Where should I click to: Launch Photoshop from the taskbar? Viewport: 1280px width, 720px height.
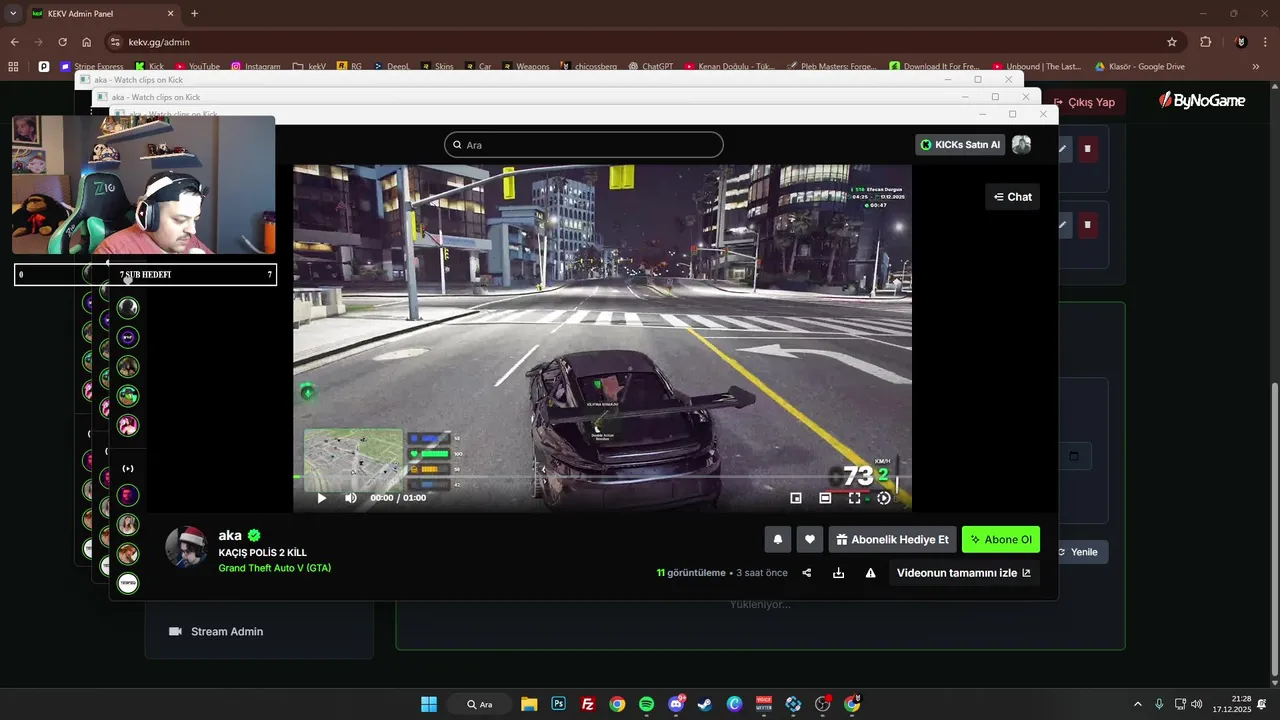558,704
